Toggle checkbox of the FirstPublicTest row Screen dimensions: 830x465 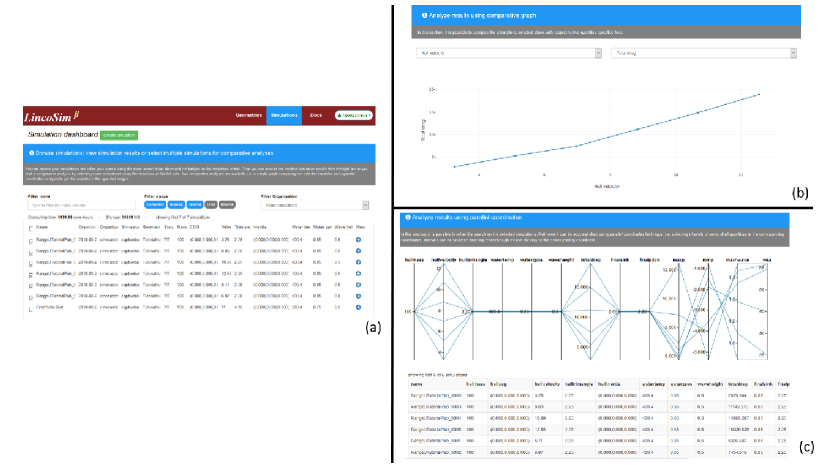[31, 309]
